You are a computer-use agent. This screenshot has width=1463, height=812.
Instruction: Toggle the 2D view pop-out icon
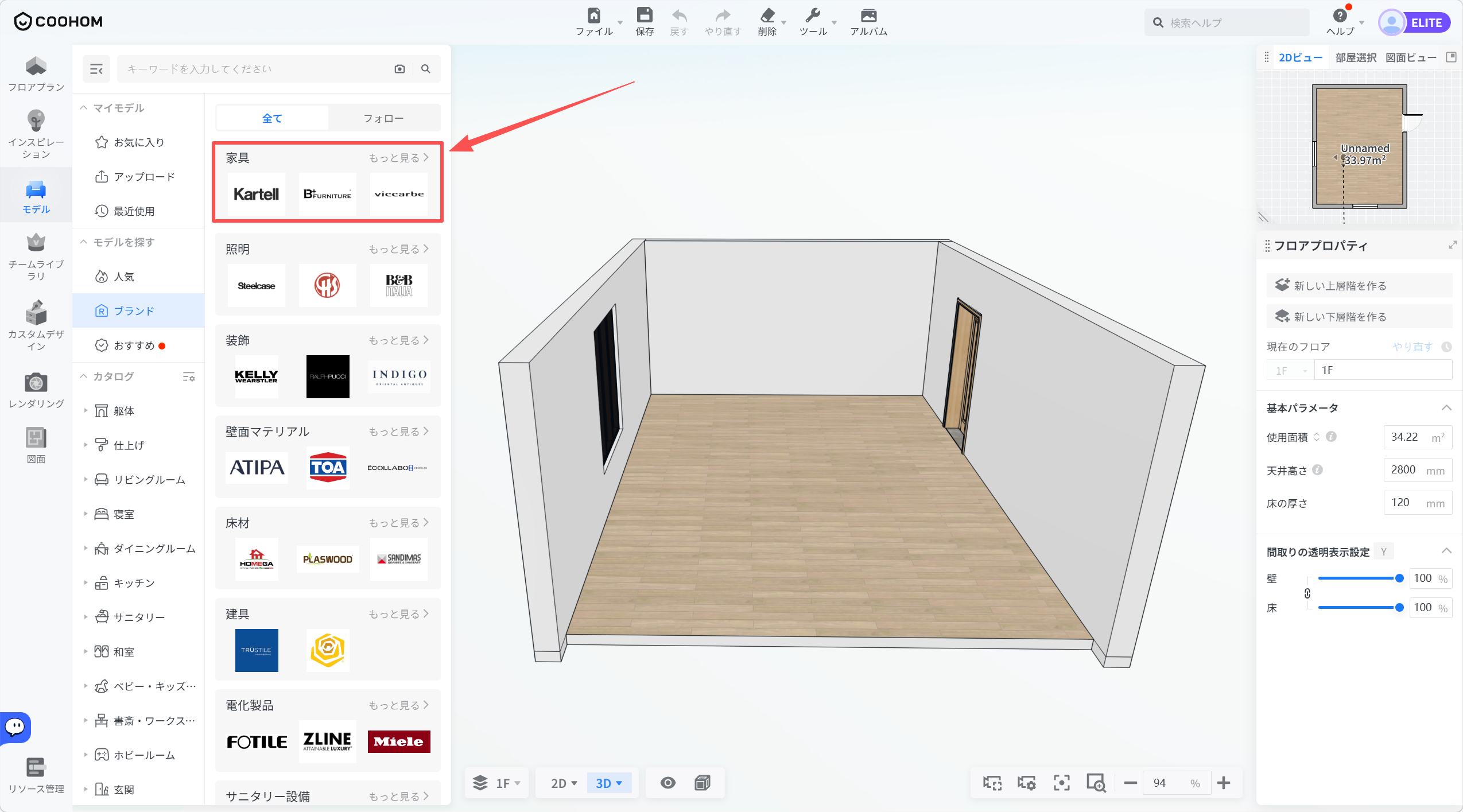coord(1452,57)
